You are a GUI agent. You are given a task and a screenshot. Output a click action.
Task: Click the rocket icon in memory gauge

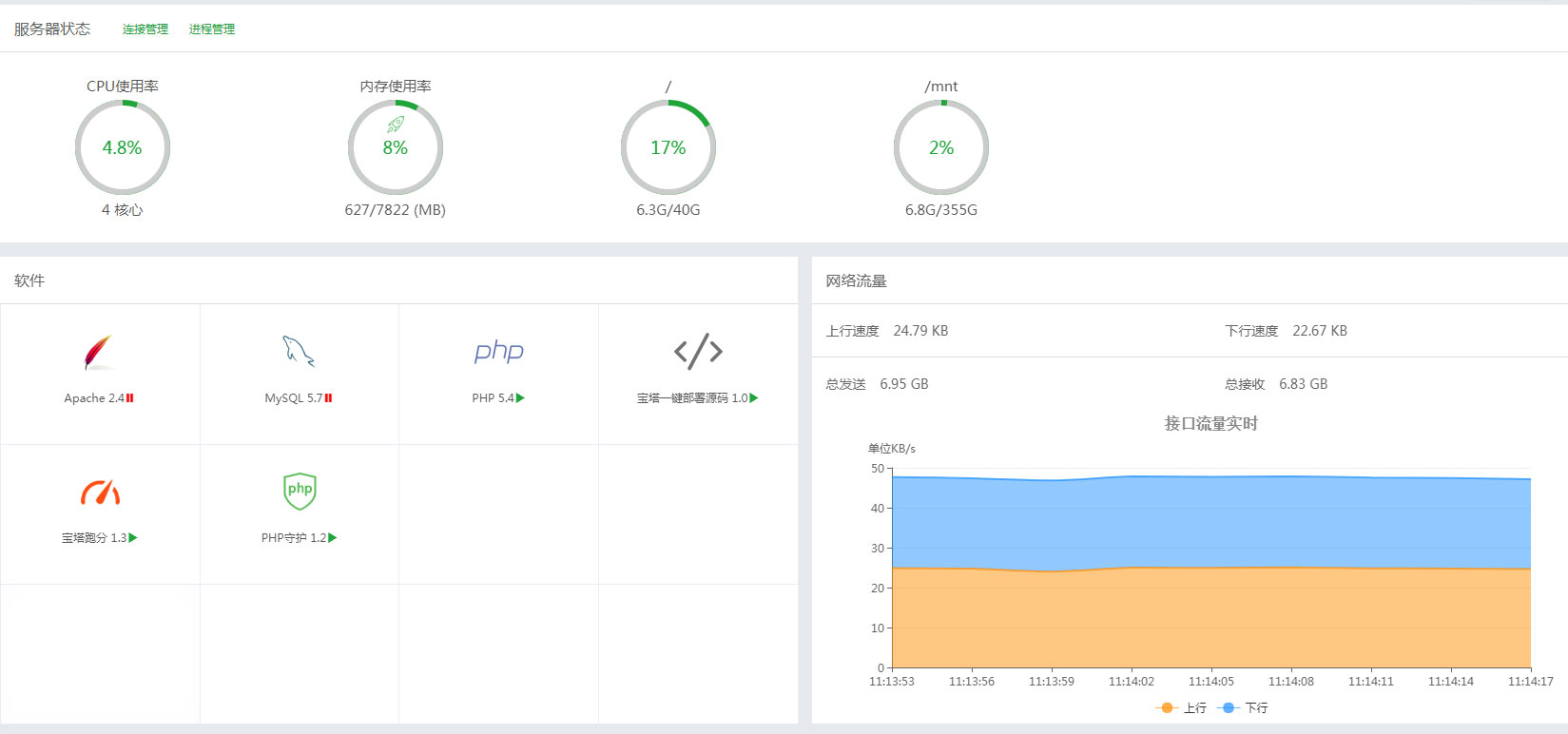click(396, 125)
